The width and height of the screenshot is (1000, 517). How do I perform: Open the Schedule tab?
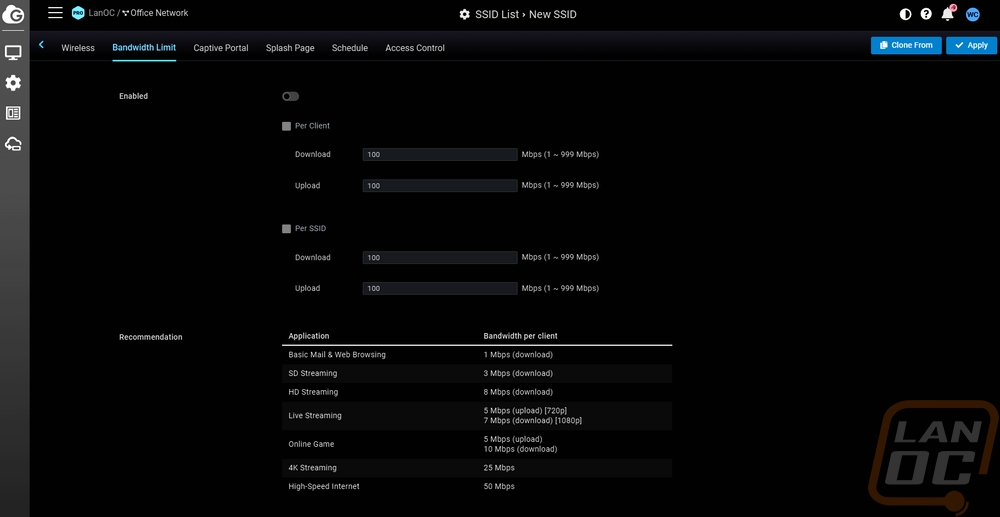[x=350, y=48]
